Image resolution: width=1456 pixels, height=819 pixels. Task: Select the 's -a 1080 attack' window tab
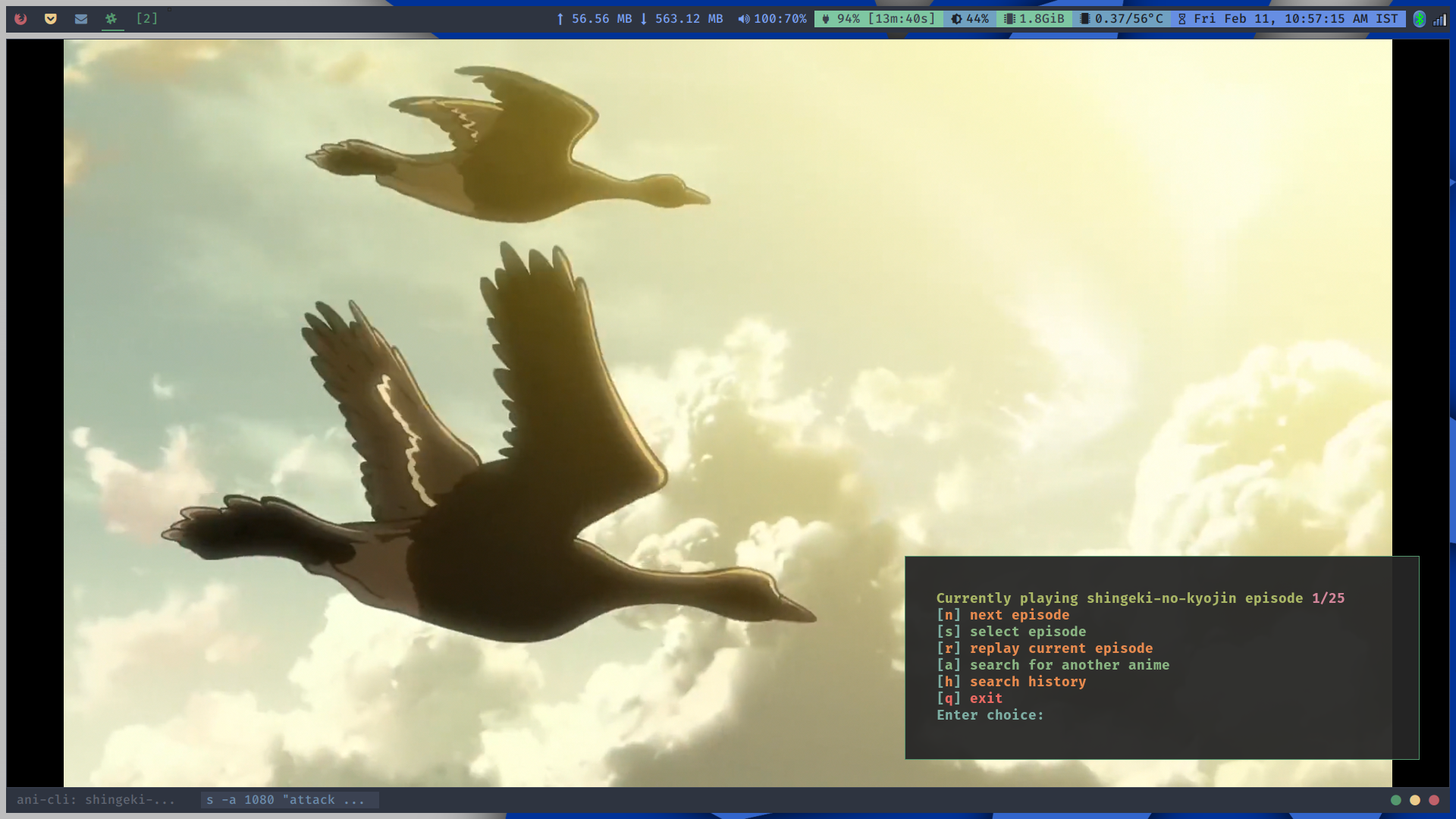[286, 800]
